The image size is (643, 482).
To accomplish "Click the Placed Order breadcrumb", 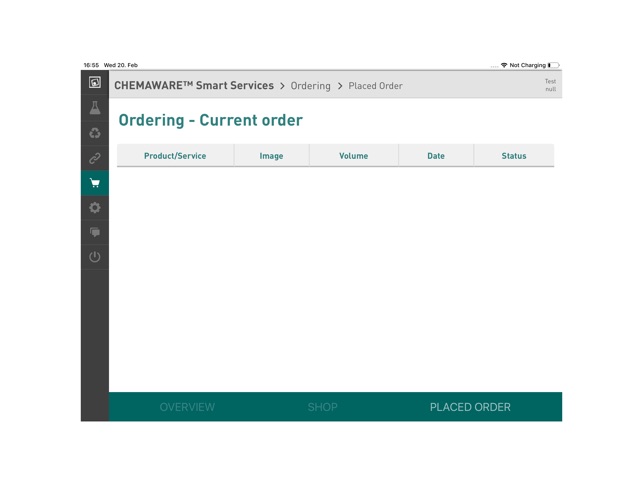I will 375,86.
